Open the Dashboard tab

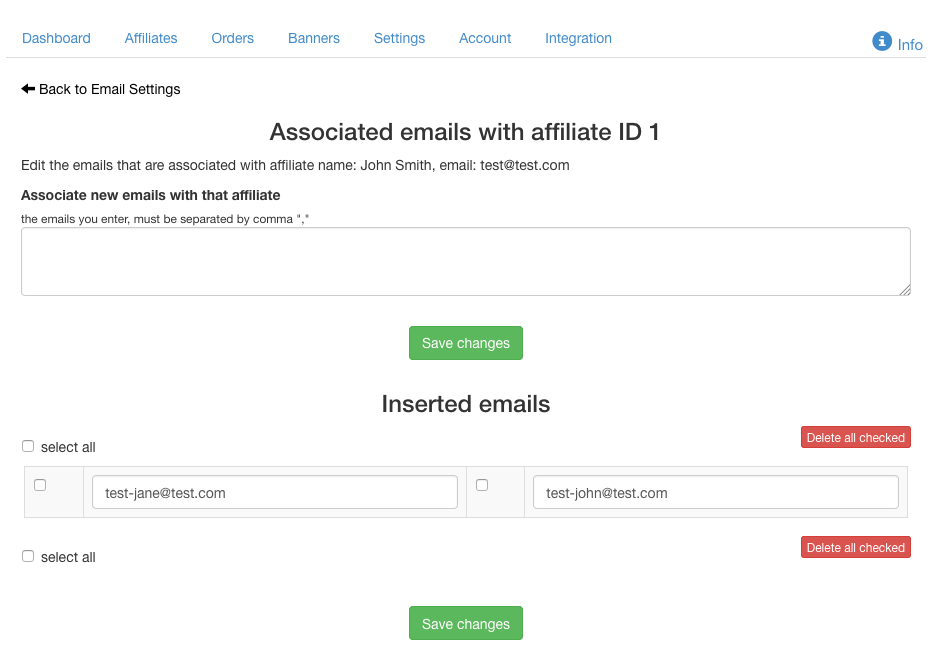56,38
